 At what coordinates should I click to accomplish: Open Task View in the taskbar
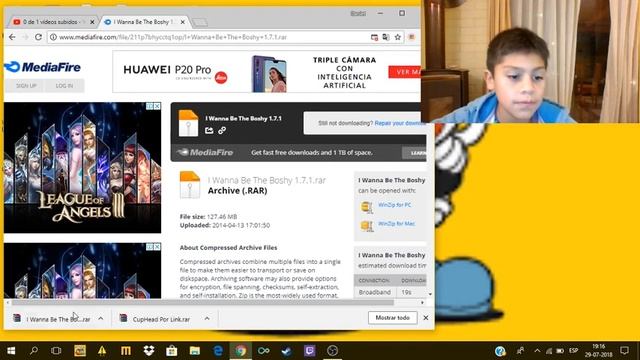(x=56, y=351)
